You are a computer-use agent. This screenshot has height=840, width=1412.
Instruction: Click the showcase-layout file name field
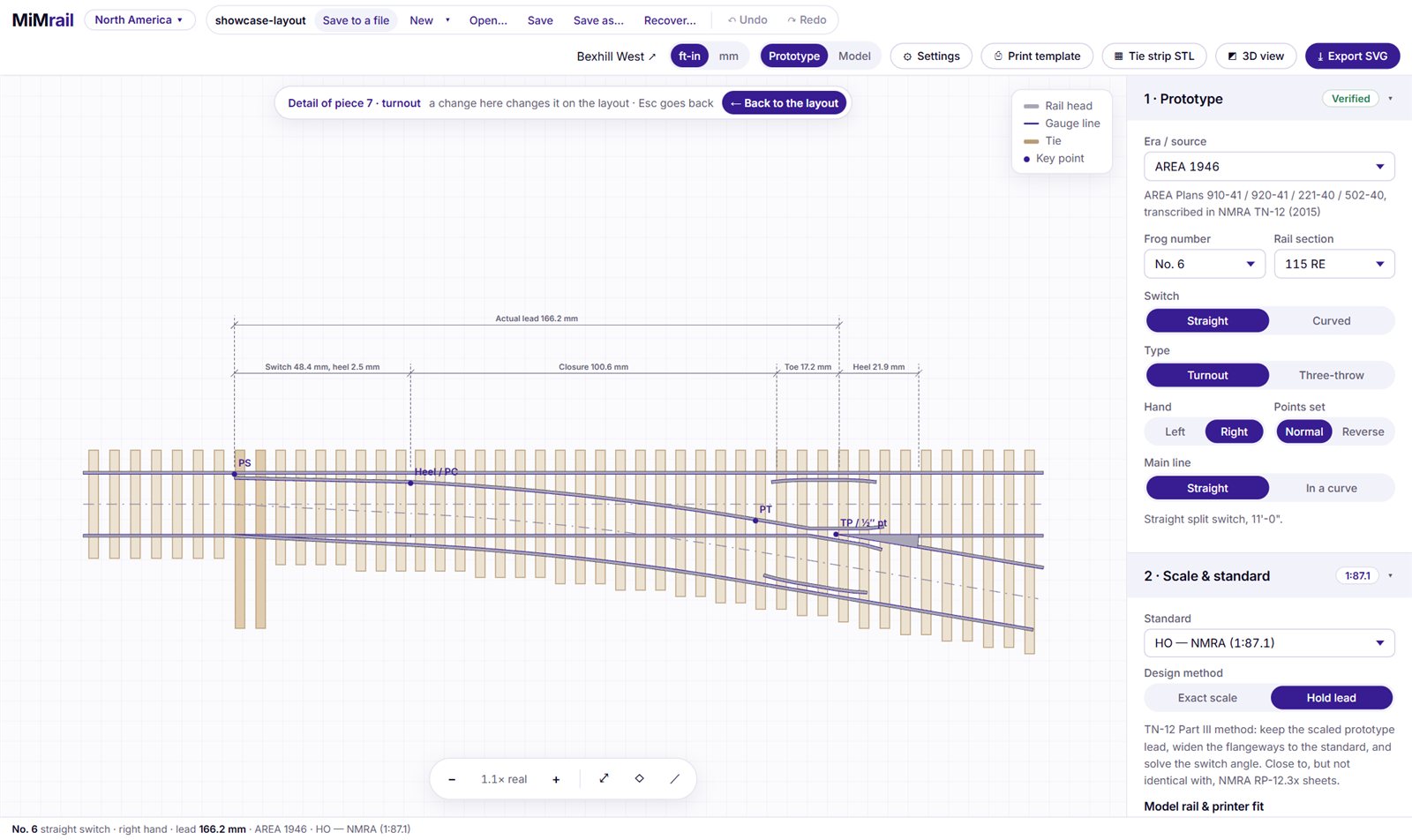point(260,20)
